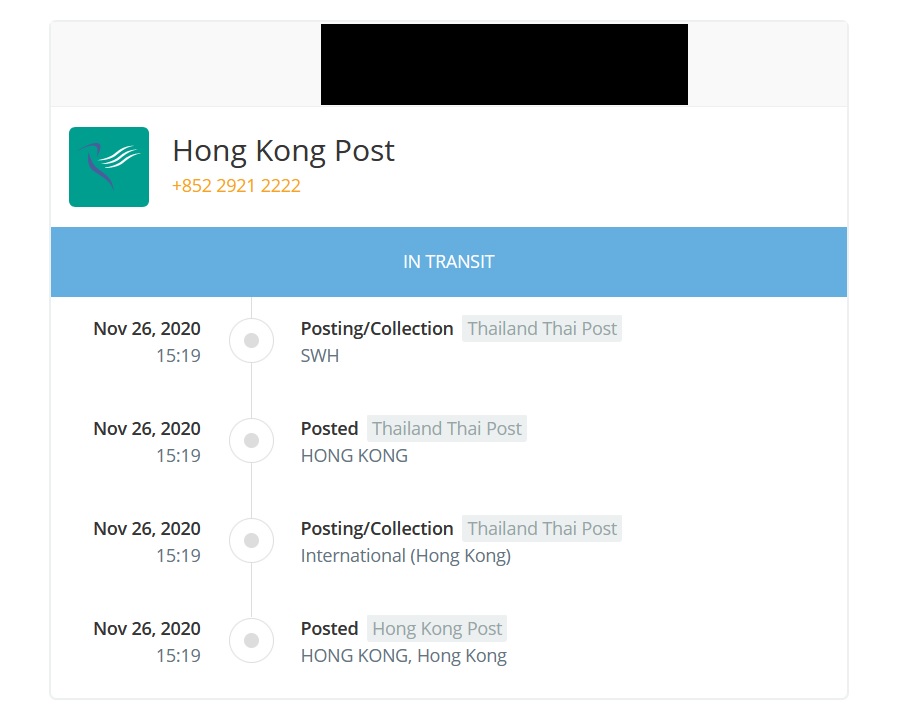Screen dimensions: 914x717
Task: Call the +852 2921 2222 phone link
Action: (x=236, y=186)
